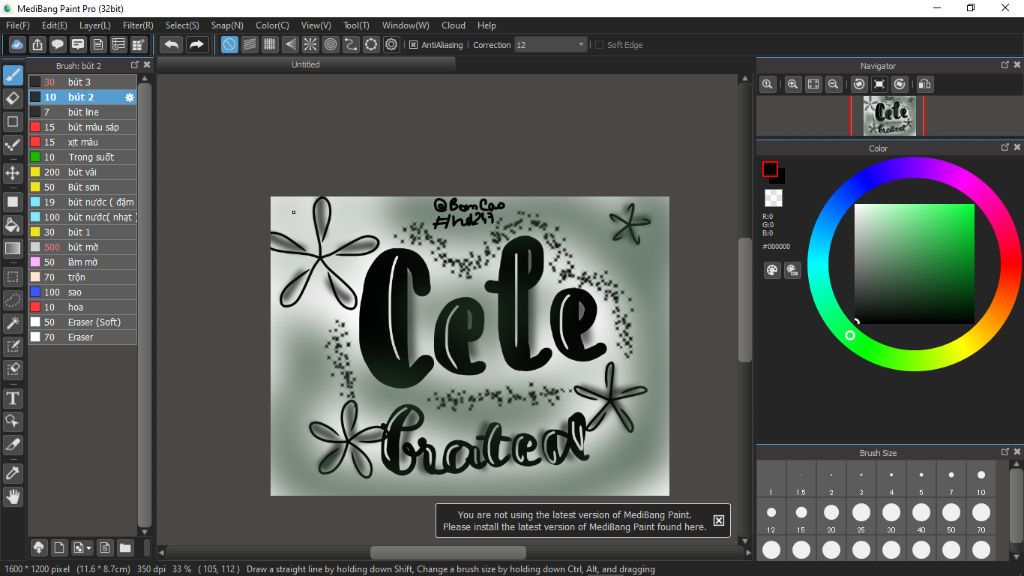
Task: Open the Layer(L) menu
Action: tap(95, 25)
